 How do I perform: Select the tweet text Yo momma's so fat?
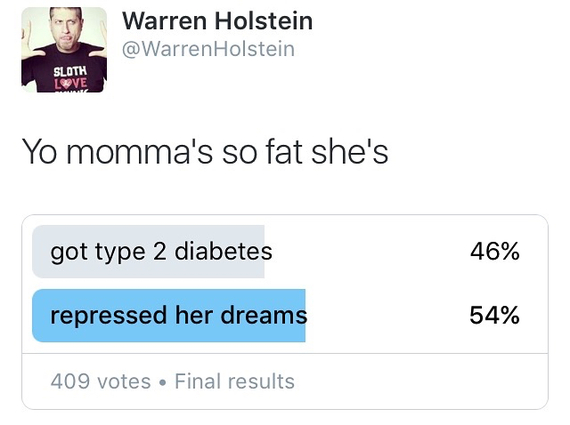tap(162, 152)
